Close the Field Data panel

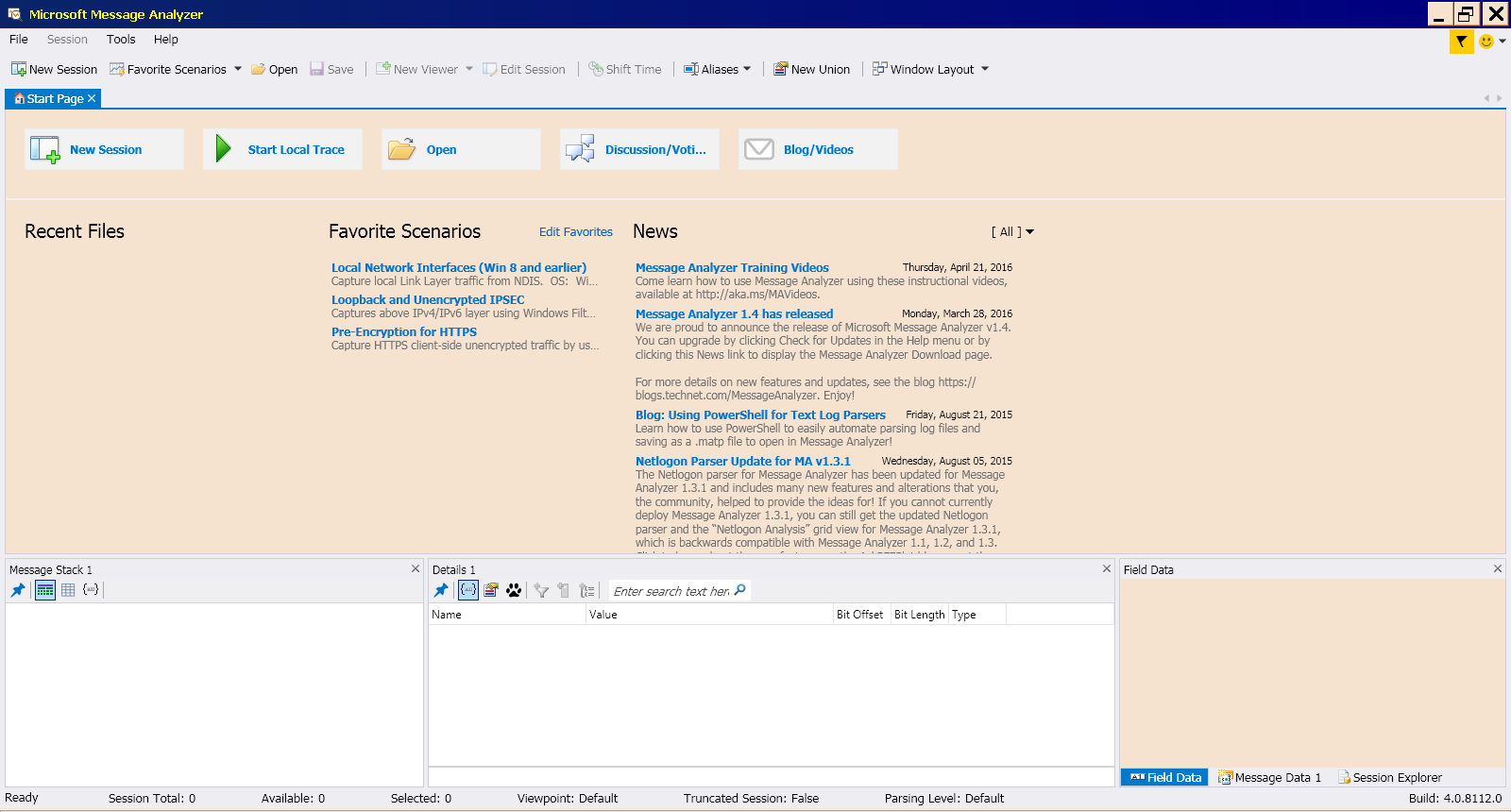[1497, 569]
